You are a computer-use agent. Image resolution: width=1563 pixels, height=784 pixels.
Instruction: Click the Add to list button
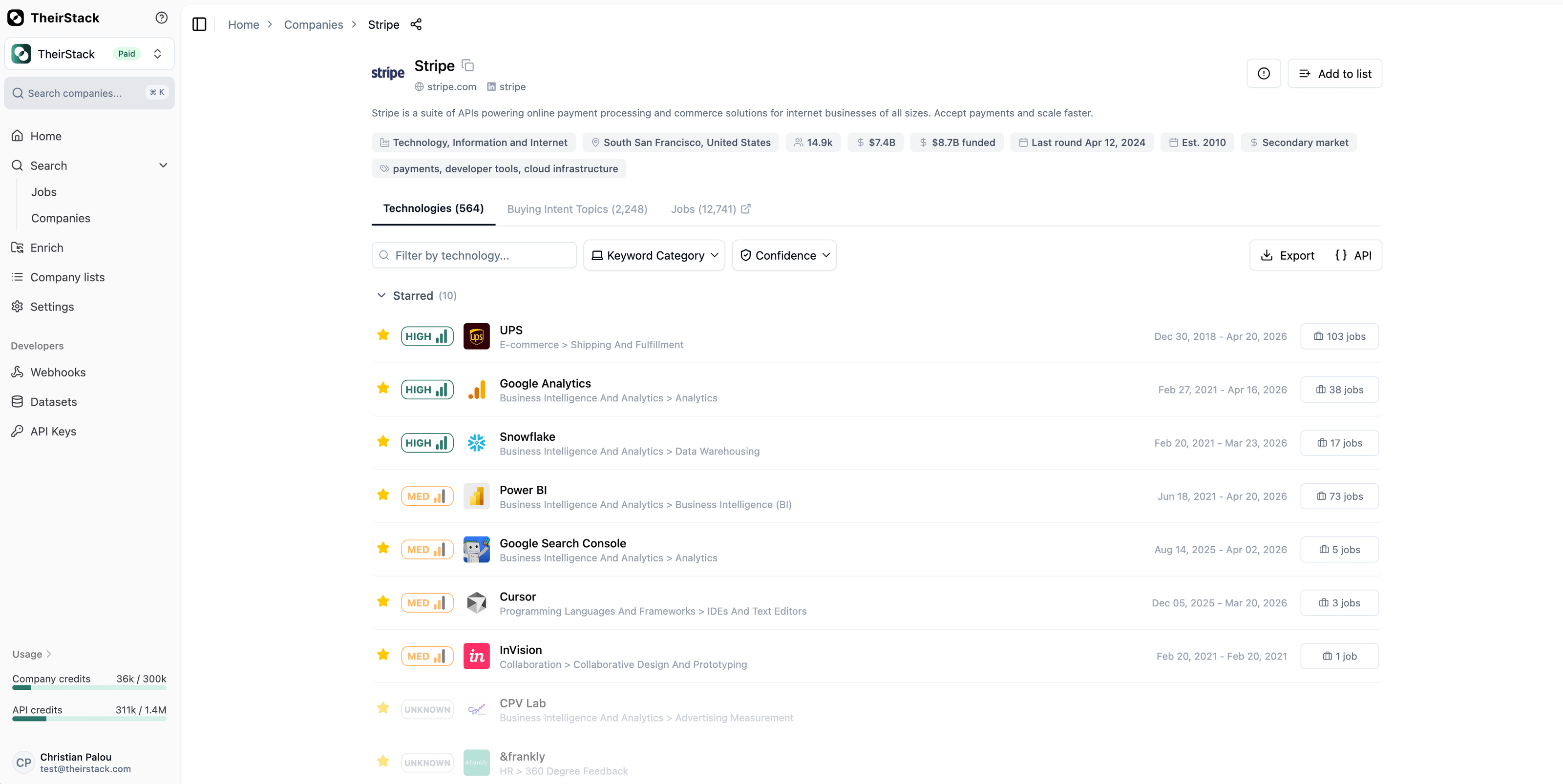click(x=1335, y=73)
